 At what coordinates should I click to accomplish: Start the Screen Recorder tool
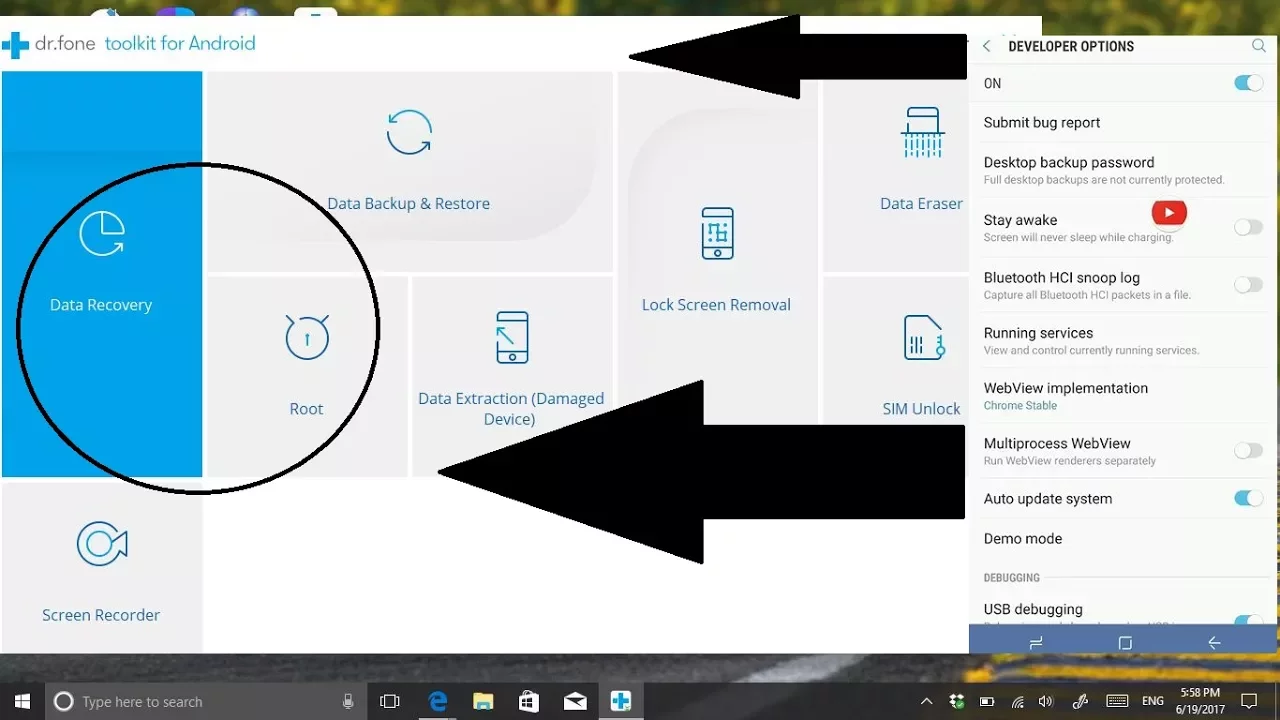[101, 567]
